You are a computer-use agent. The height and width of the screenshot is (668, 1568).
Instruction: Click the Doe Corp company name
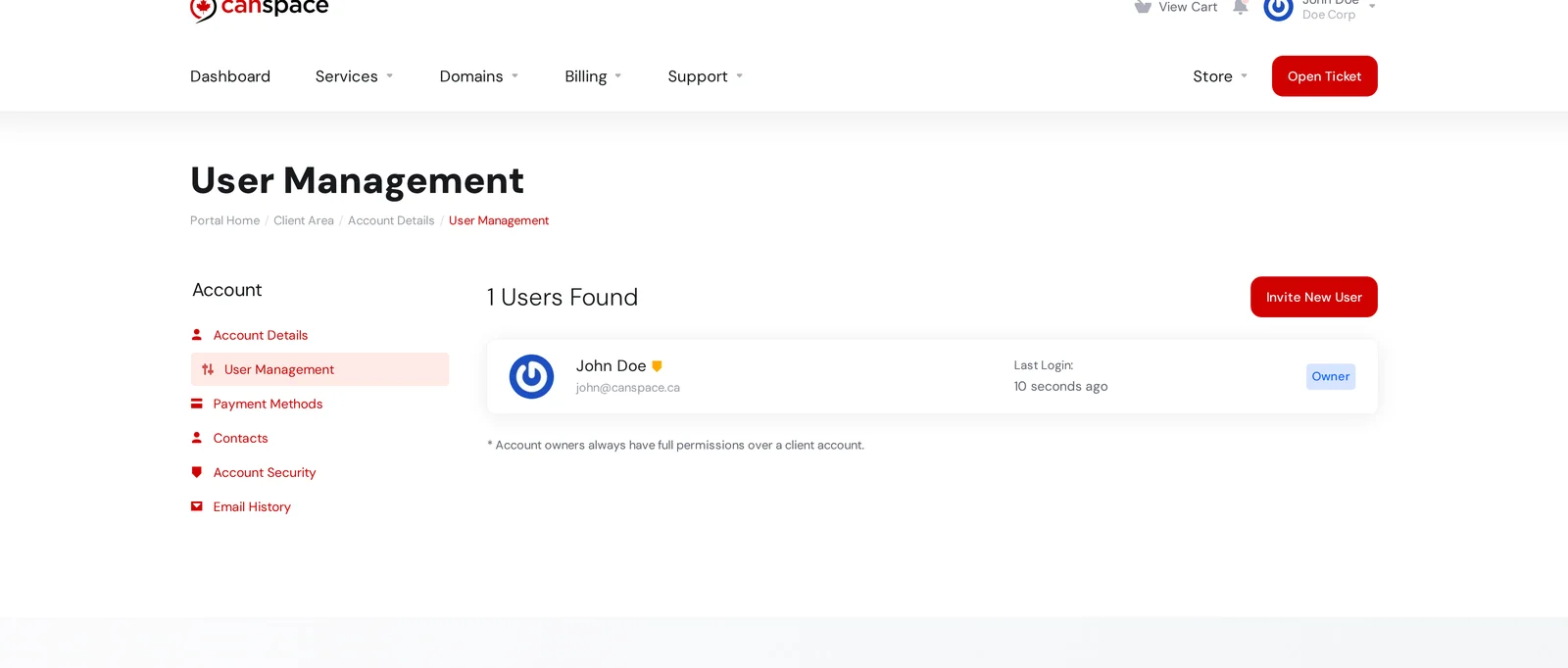[1329, 15]
